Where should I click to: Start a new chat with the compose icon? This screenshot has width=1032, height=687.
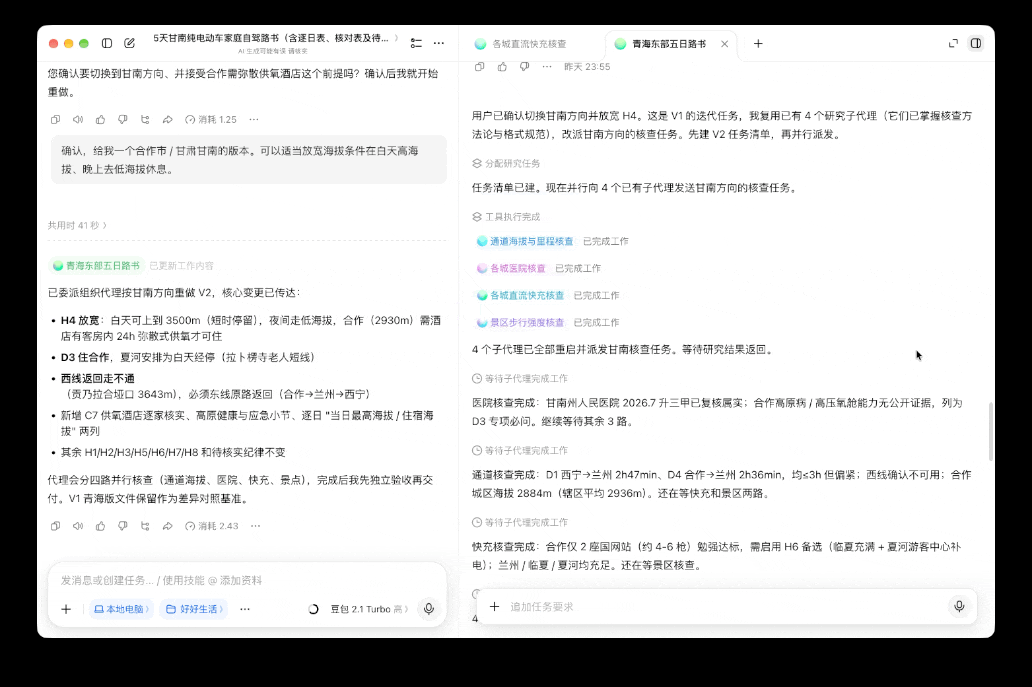(x=130, y=43)
